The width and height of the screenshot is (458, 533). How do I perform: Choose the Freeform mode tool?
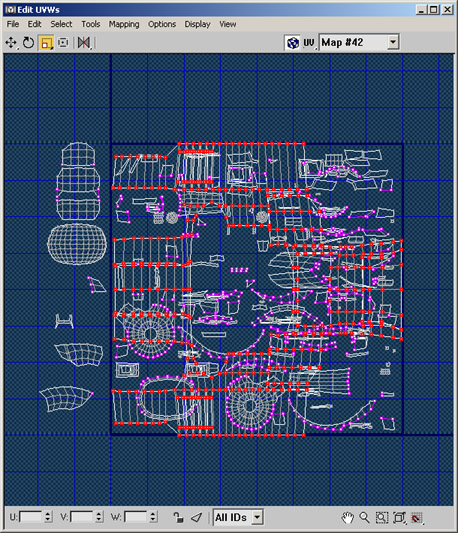tap(63, 43)
